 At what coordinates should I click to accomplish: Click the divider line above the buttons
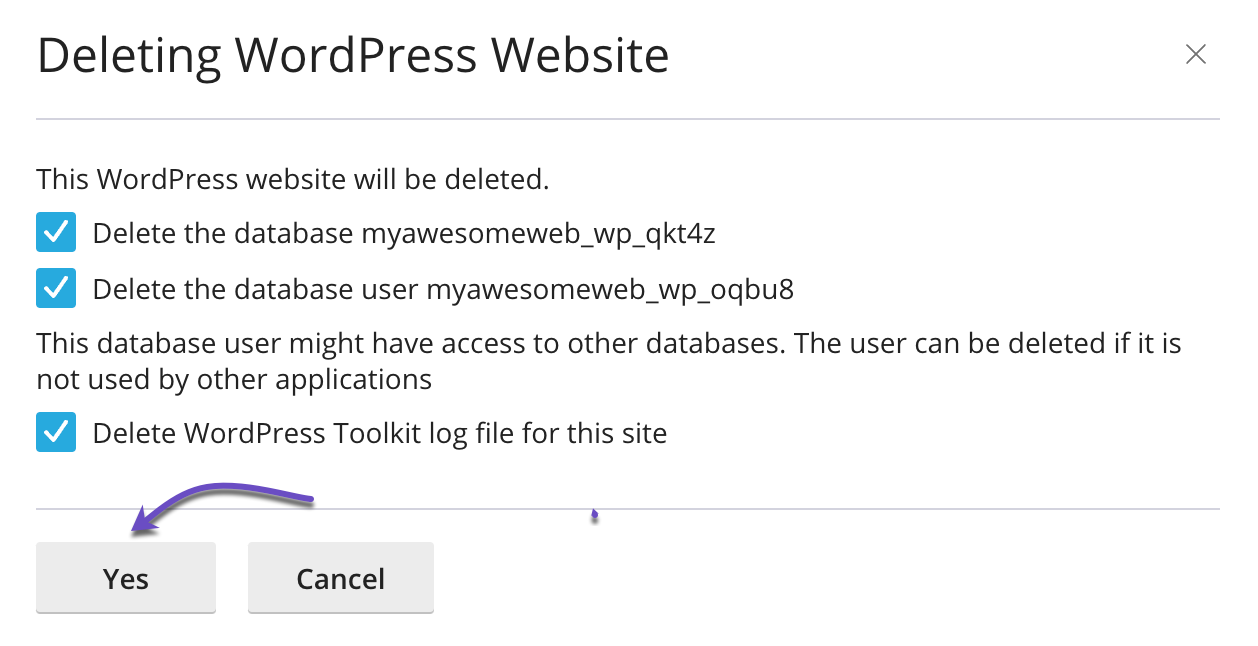click(800, 509)
